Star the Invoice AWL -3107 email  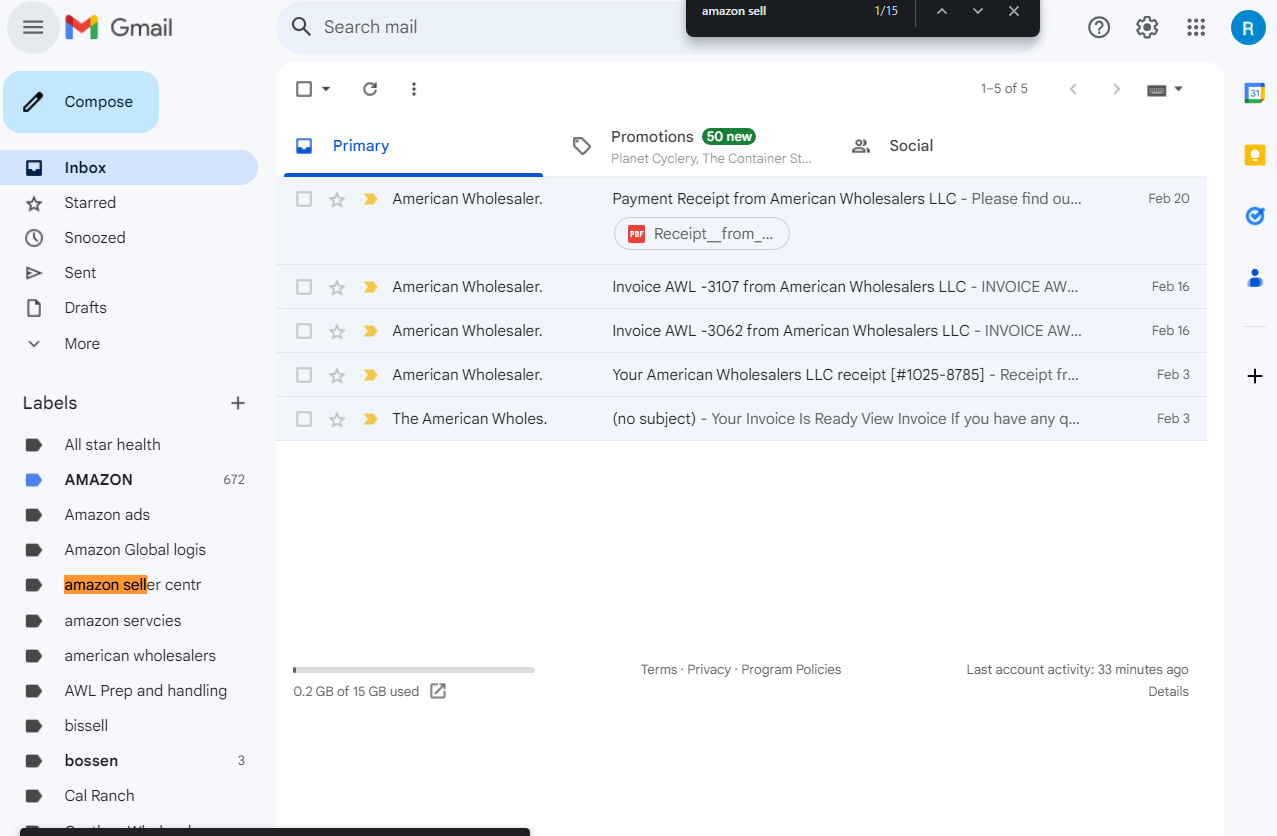(337, 287)
